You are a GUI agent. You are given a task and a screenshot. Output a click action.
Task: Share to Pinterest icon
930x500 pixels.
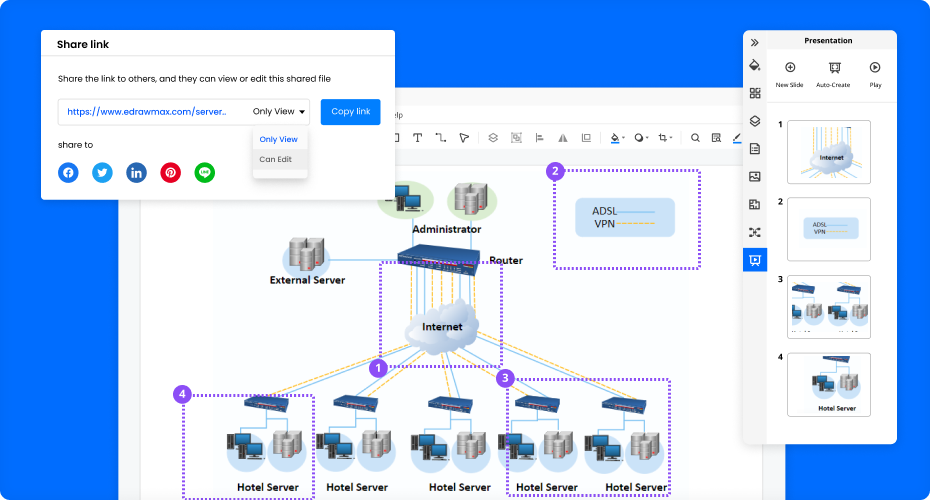tap(171, 173)
